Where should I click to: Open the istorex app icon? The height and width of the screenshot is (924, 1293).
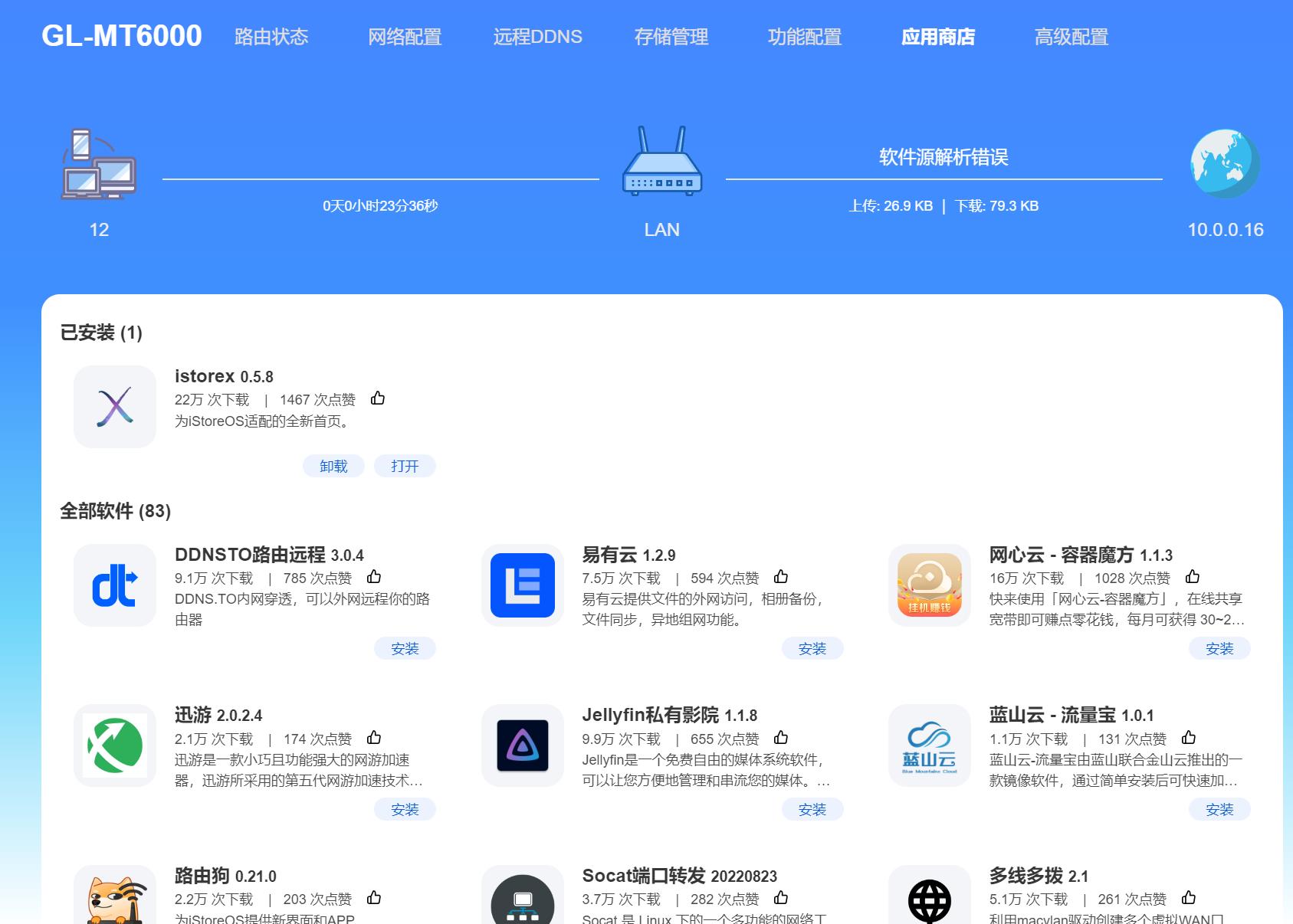[x=114, y=405]
